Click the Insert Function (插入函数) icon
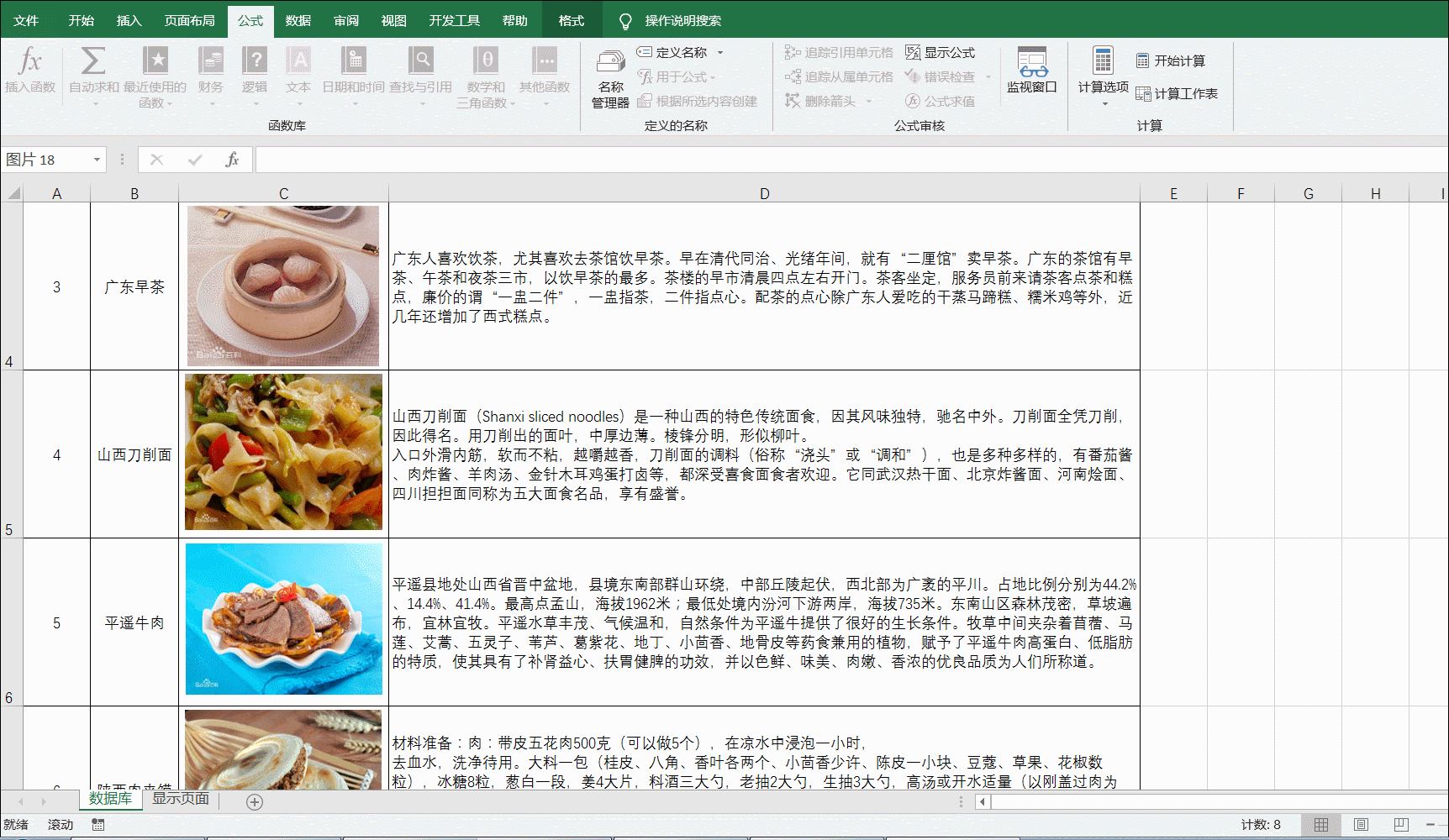This screenshot has height=840, width=1449. click(30, 71)
